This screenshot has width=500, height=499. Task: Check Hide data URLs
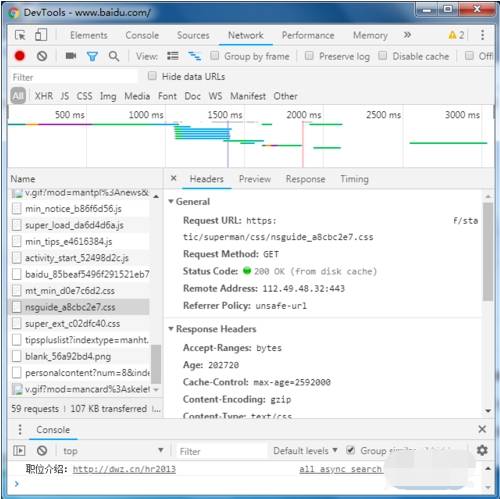[x=152, y=76]
